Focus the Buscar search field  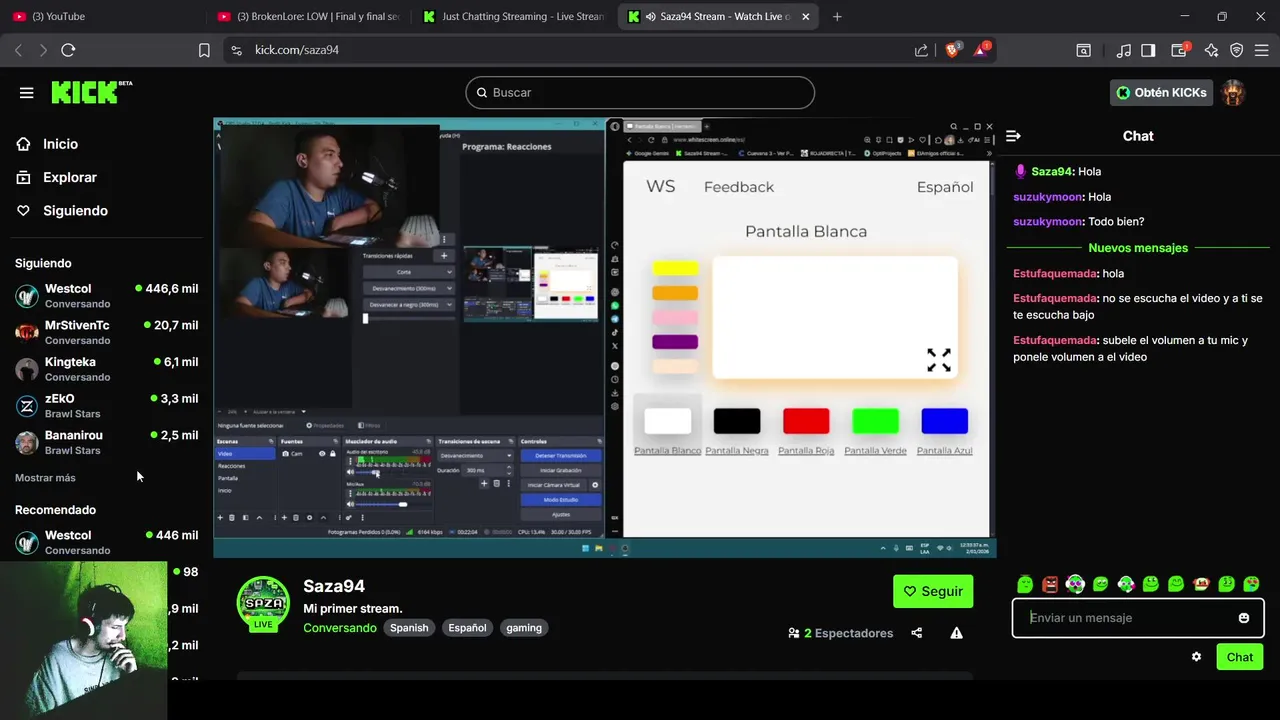coord(640,92)
